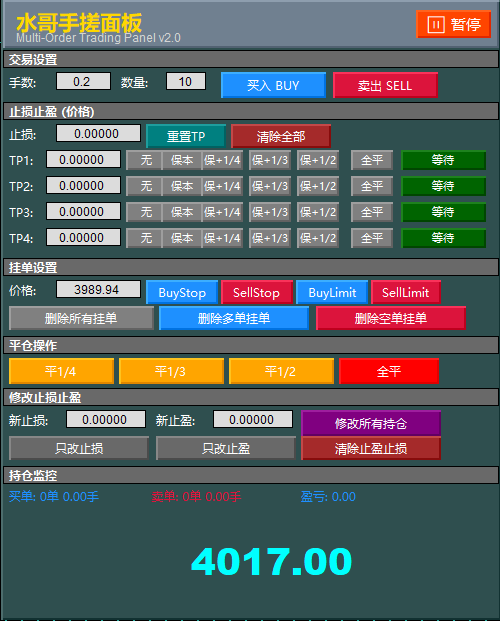
Task: Select 保+1/4 option in TP4 row
Action: pos(222,238)
